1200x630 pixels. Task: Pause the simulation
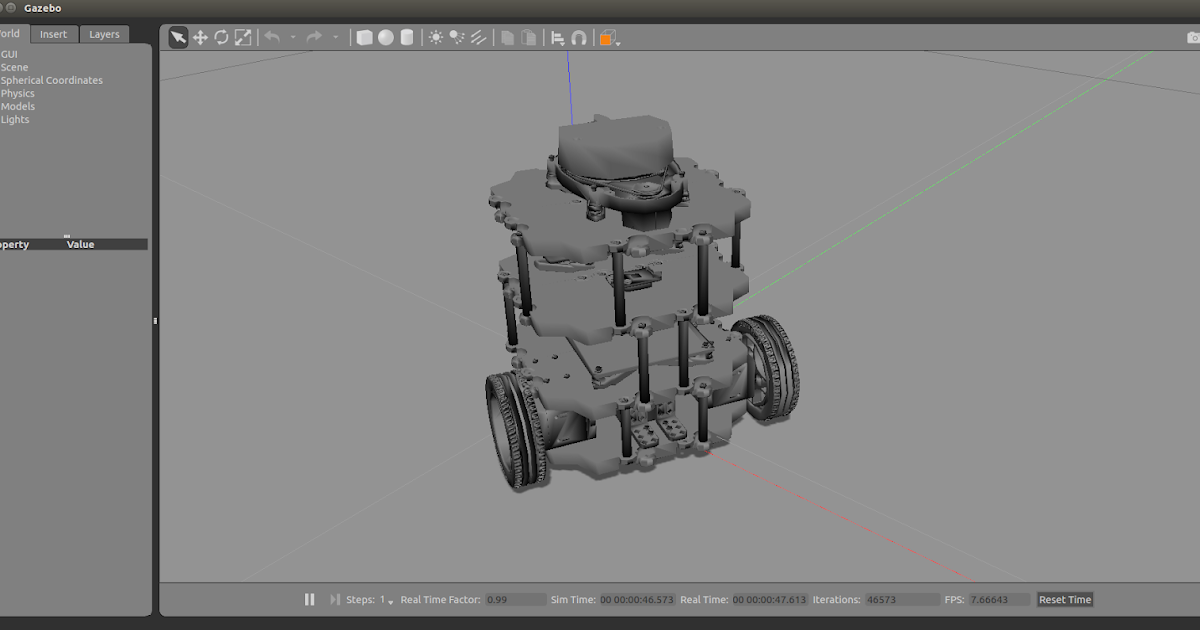coord(310,599)
